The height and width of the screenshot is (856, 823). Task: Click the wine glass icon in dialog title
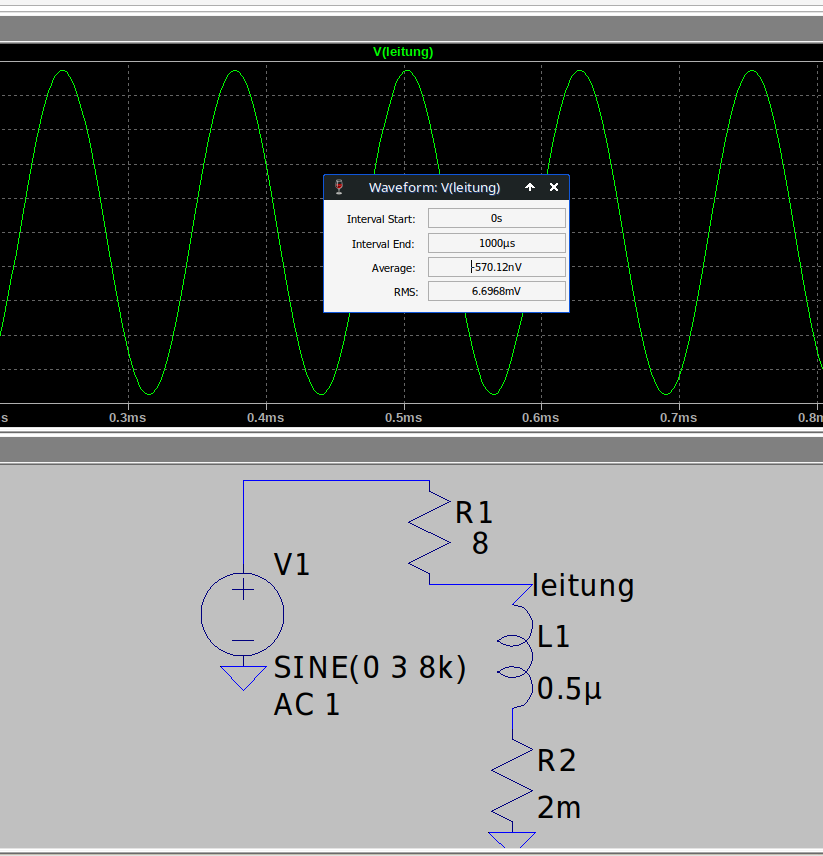coord(339,187)
